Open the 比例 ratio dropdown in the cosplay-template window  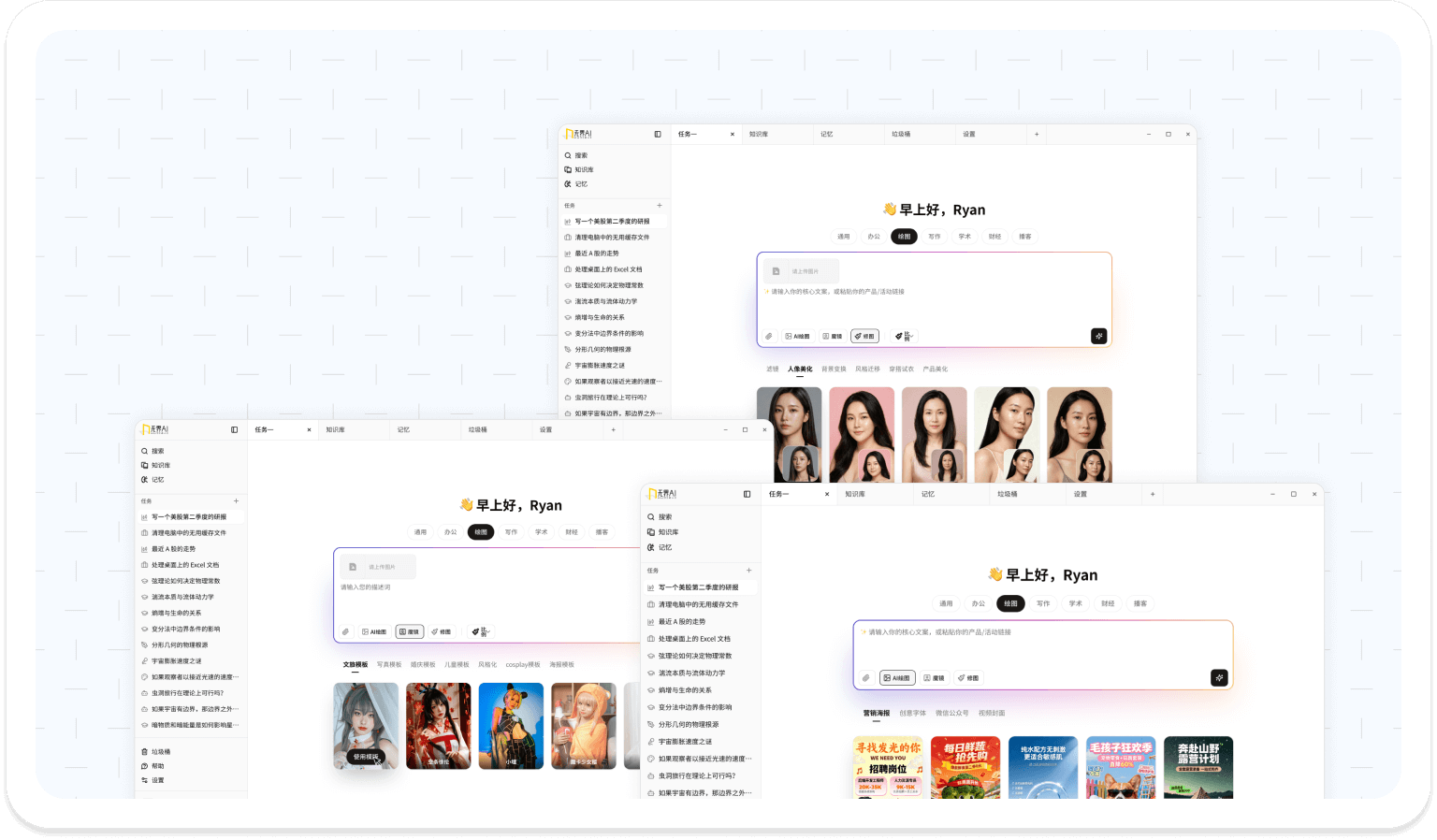(x=480, y=632)
